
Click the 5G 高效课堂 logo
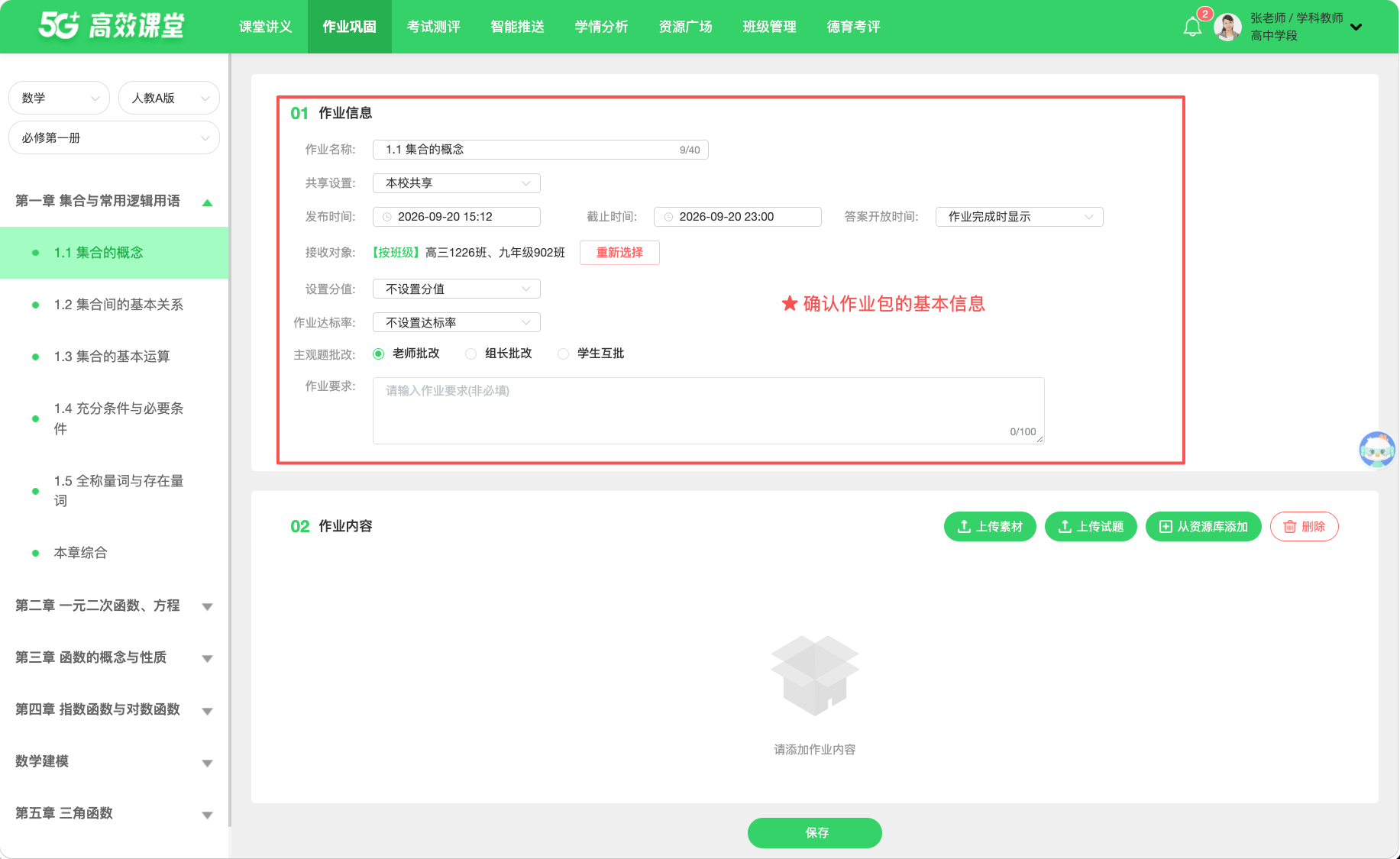pyautogui.click(x=112, y=26)
